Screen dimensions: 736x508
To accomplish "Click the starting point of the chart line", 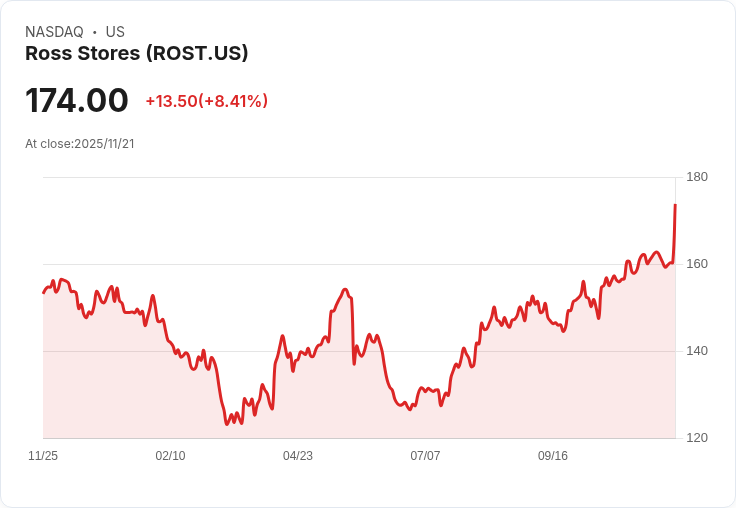I will click(44, 292).
